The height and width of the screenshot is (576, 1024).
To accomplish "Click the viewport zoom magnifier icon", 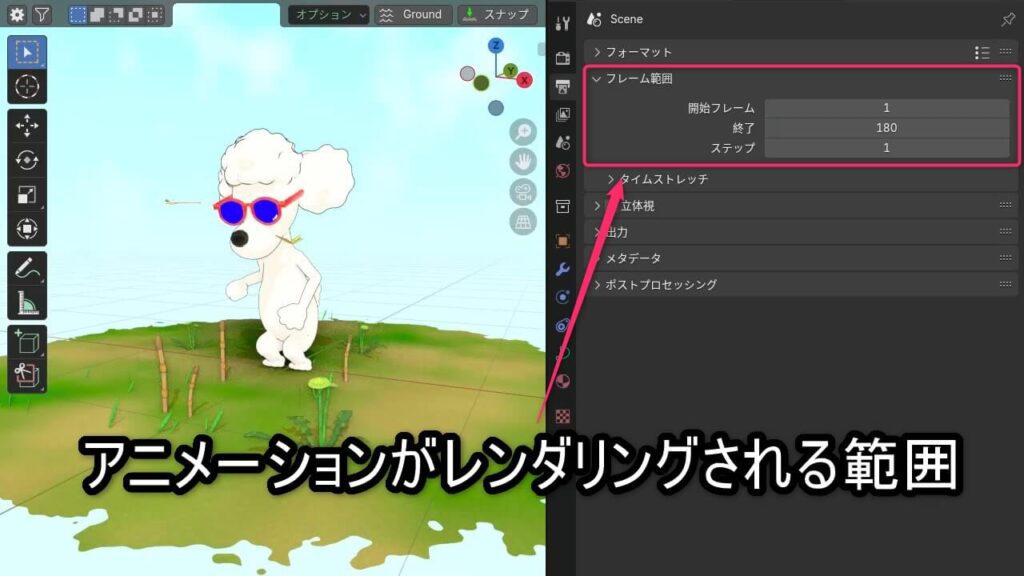I will tap(523, 132).
